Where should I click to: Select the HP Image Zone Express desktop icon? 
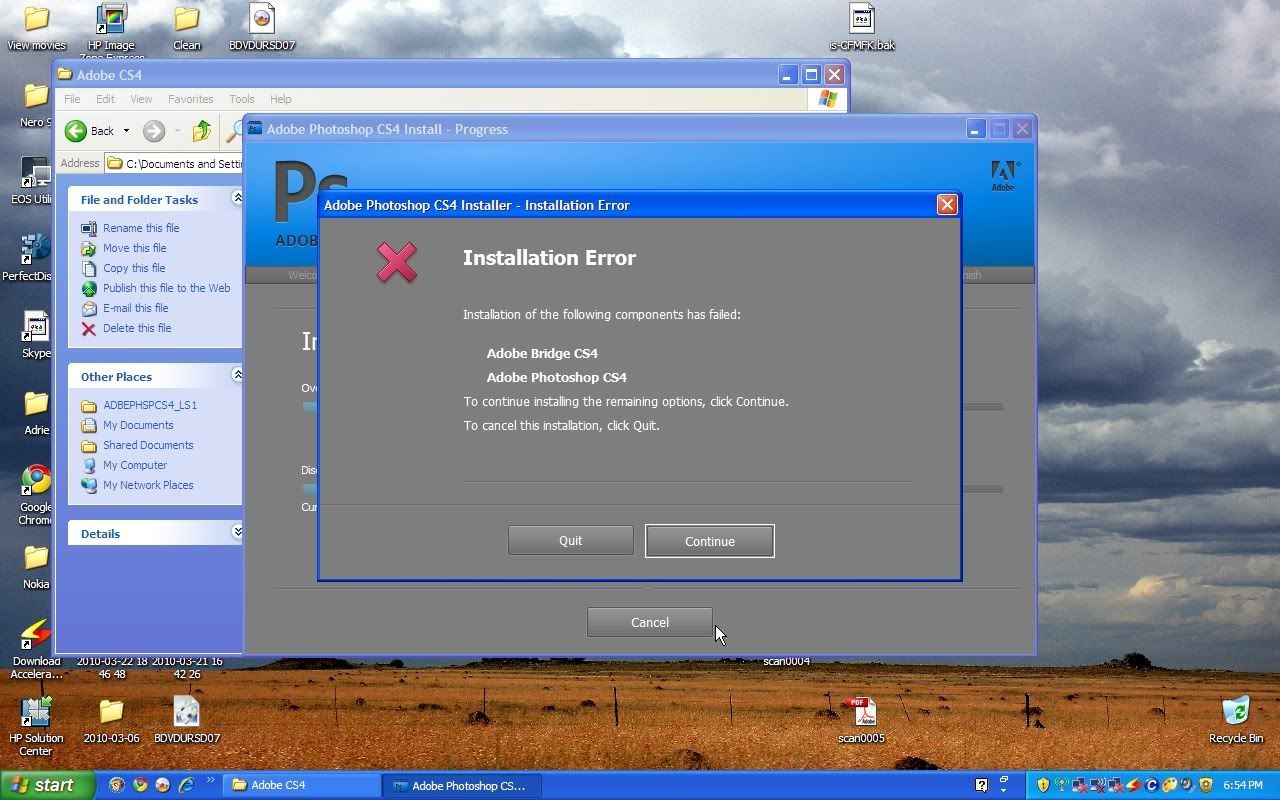pos(112,32)
